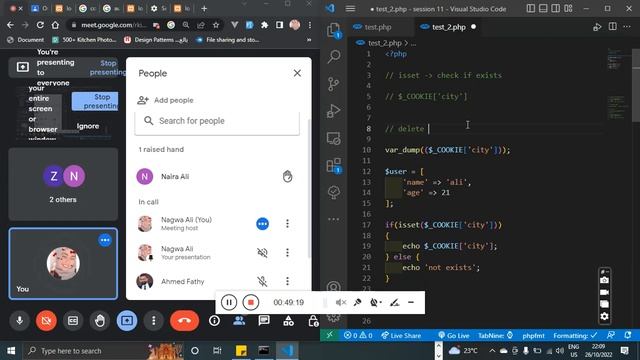640x360 pixels.
Task: Turn on camera in Meet
Action: pos(46,320)
